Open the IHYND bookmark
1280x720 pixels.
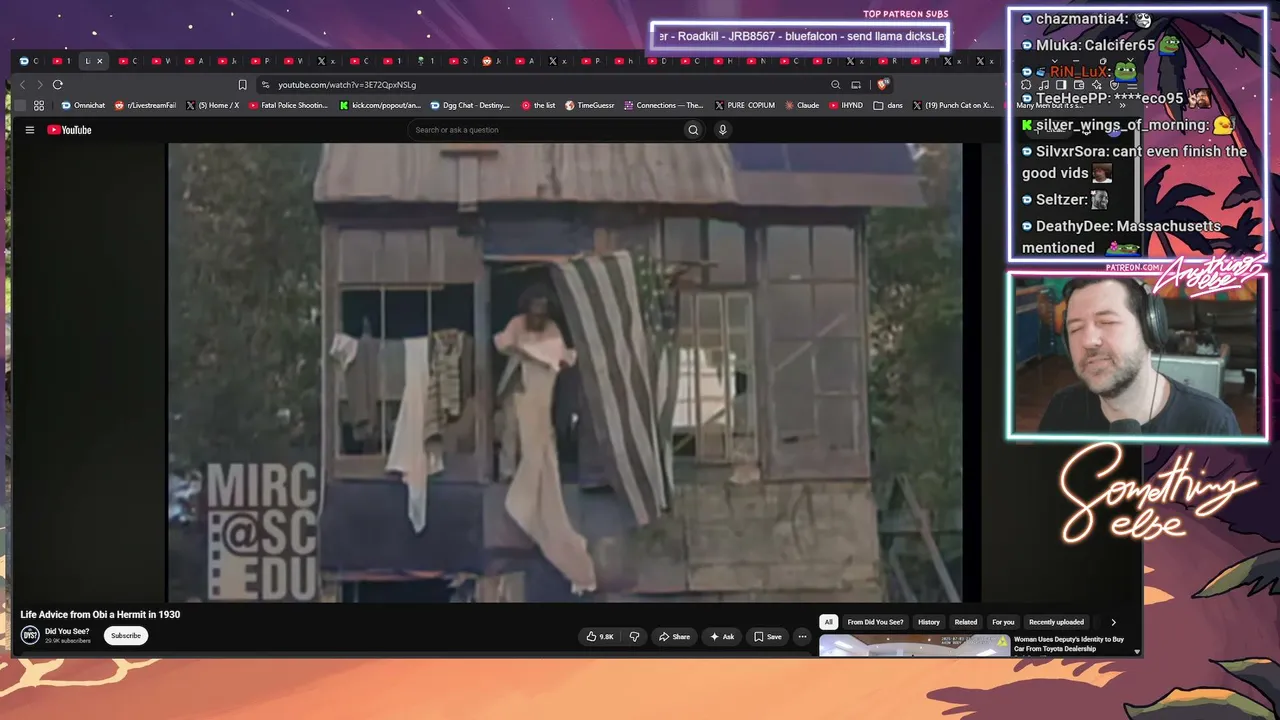point(846,105)
